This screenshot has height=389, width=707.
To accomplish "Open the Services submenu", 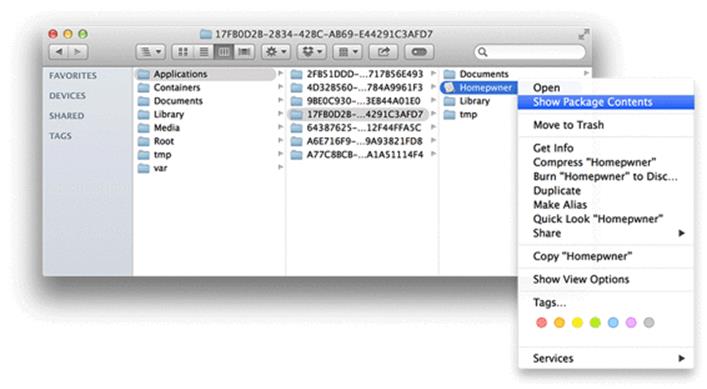I will (606, 358).
